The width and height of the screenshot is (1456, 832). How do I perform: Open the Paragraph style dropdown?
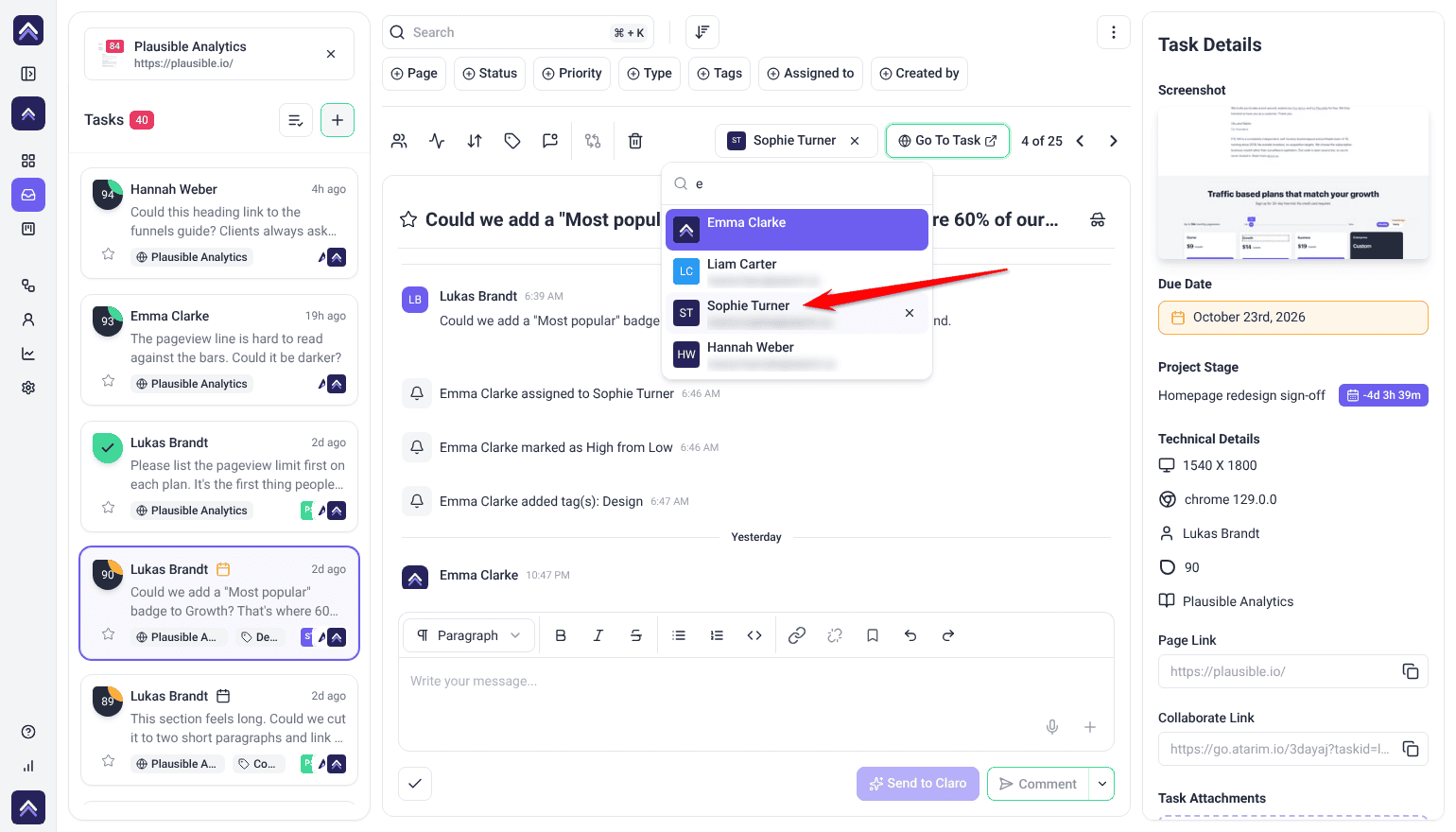pos(469,635)
